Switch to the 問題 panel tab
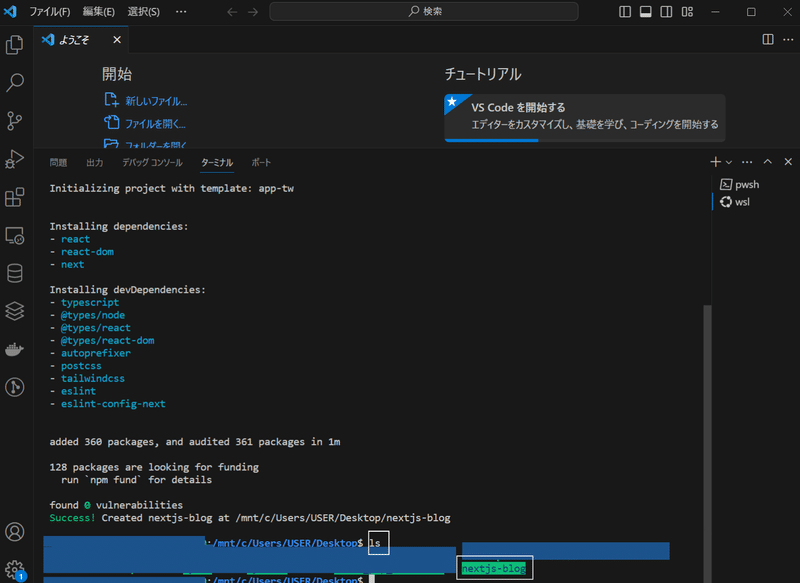This screenshot has height=583, width=800. coord(58,163)
